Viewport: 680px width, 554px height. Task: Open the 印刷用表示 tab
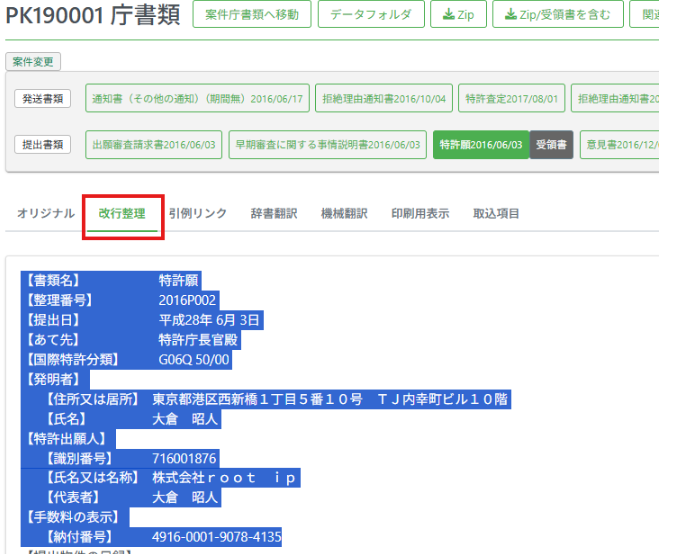[420, 213]
